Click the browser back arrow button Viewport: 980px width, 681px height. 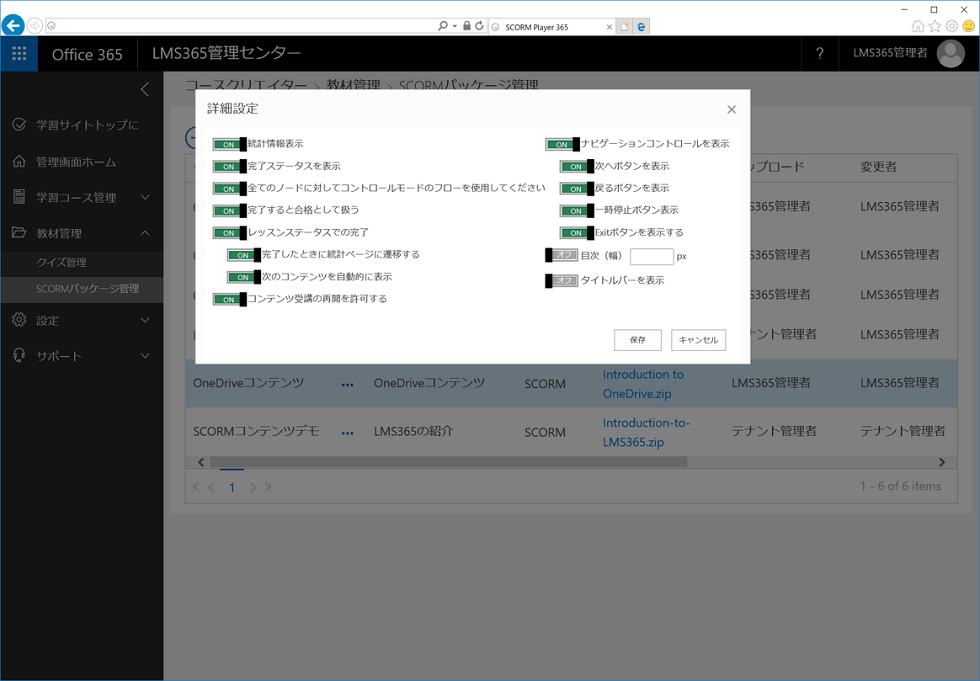click(13, 26)
